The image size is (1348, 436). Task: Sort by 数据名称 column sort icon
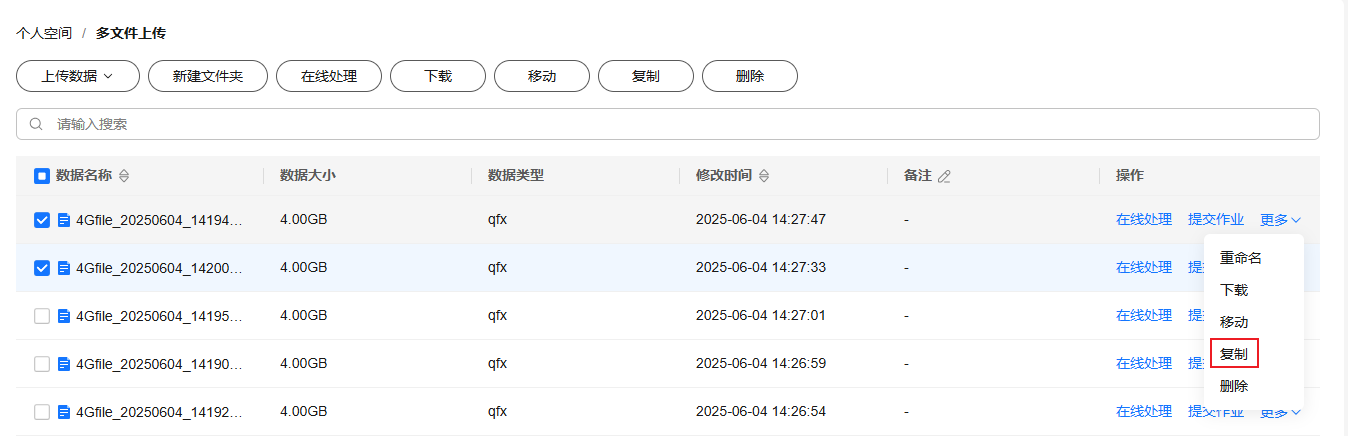pyautogui.click(x=124, y=176)
